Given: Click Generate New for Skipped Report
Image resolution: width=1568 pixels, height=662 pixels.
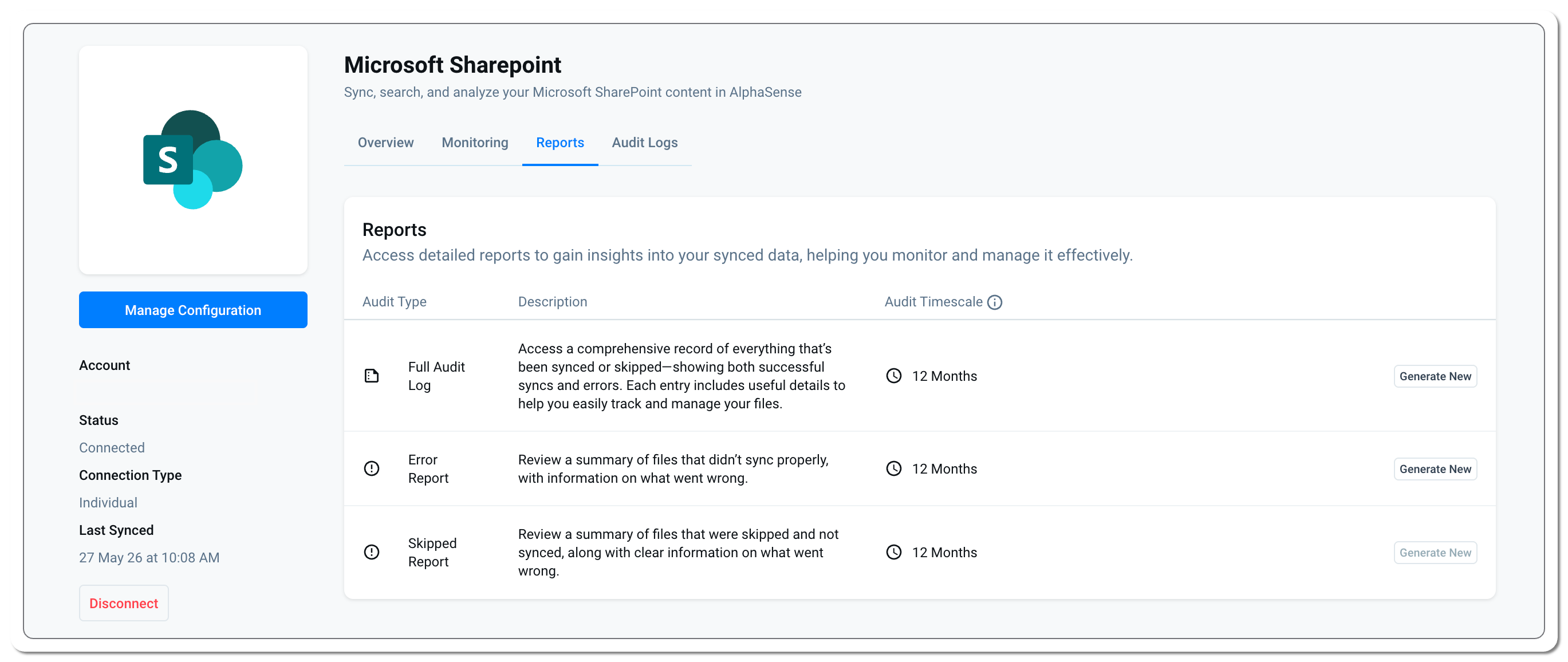Looking at the screenshot, I should [x=1435, y=553].
